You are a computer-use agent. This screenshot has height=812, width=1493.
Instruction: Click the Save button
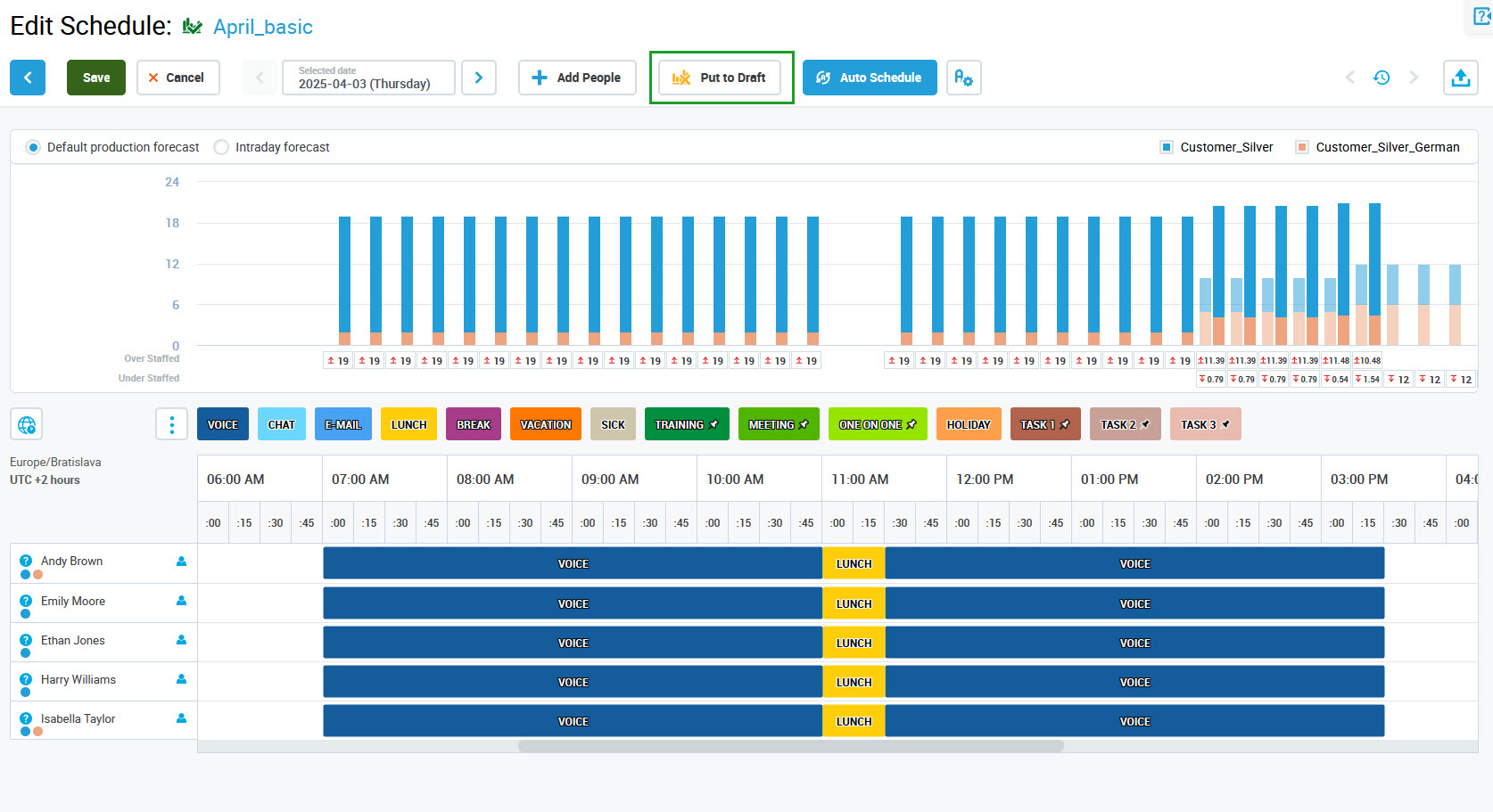click(x=96, y=78)
